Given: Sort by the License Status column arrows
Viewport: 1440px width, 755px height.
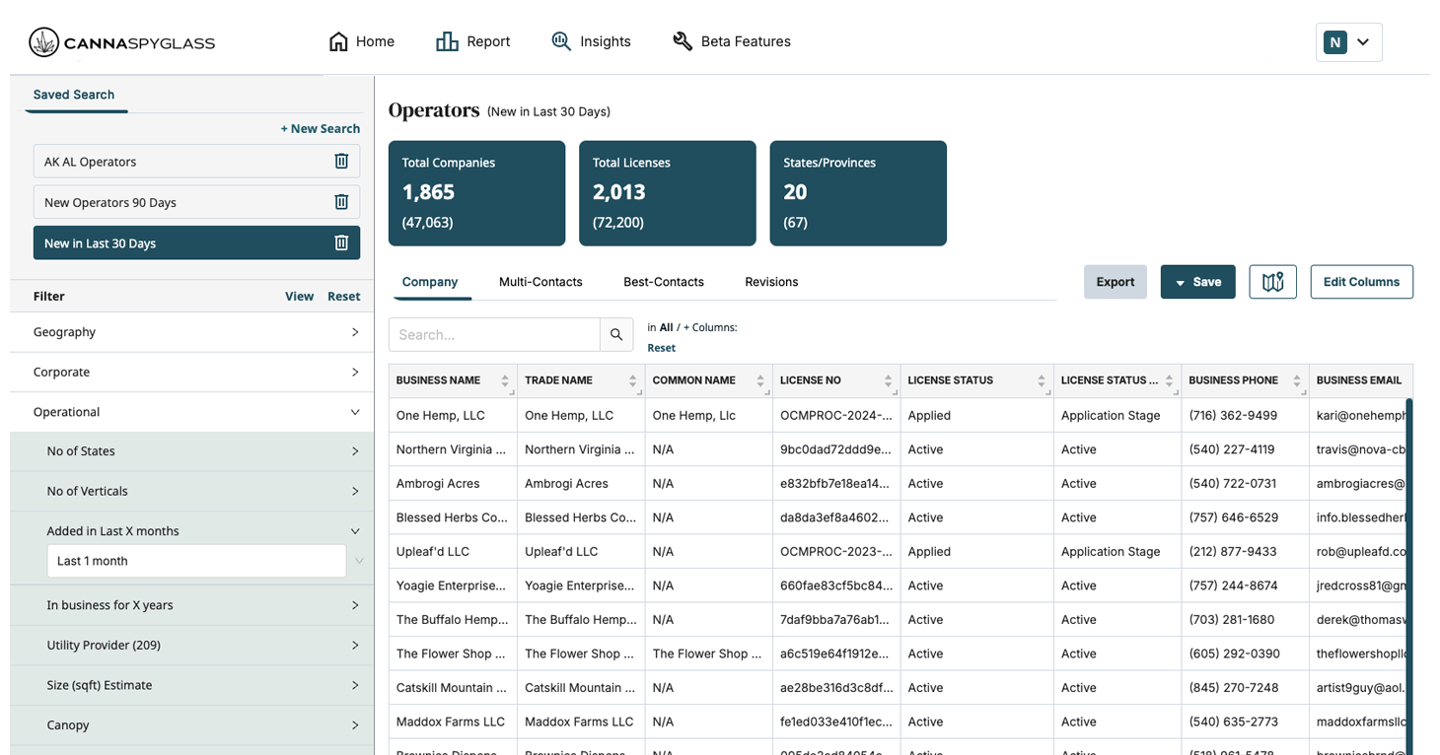Looking at the screenshot, I should point(1041,381).
